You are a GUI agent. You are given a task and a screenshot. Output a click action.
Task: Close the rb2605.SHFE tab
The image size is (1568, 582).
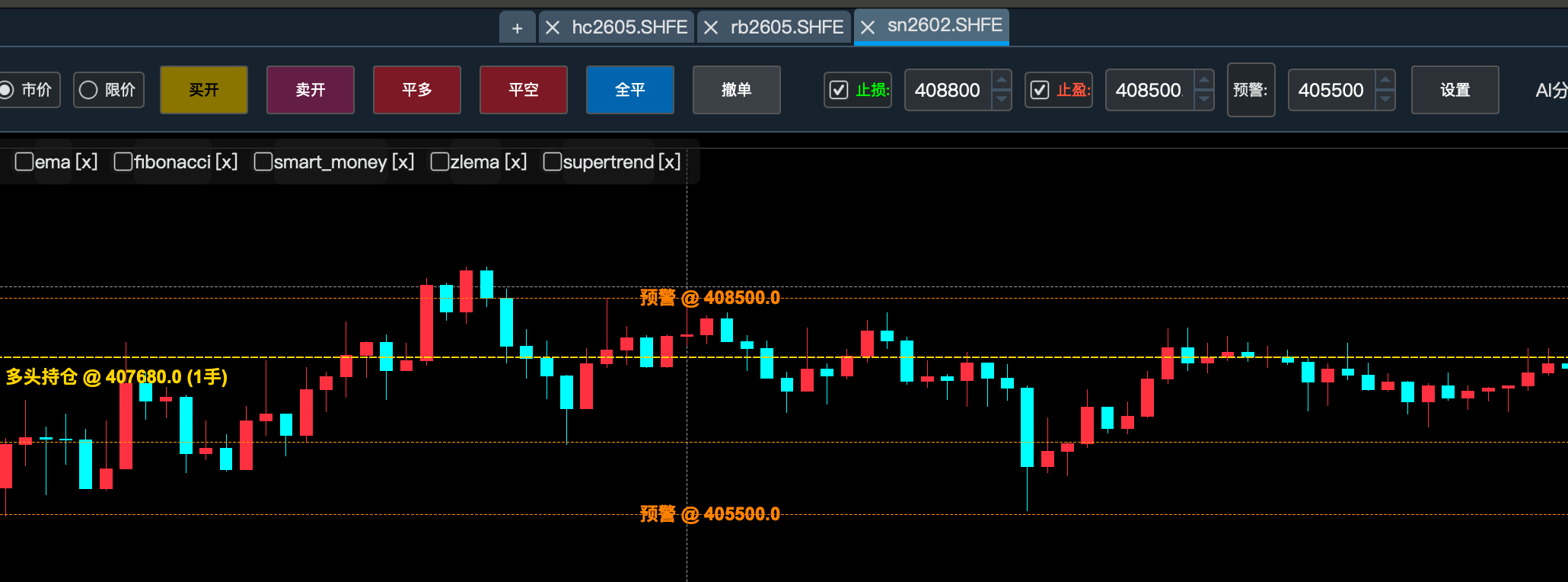click(x=711, y=28)
